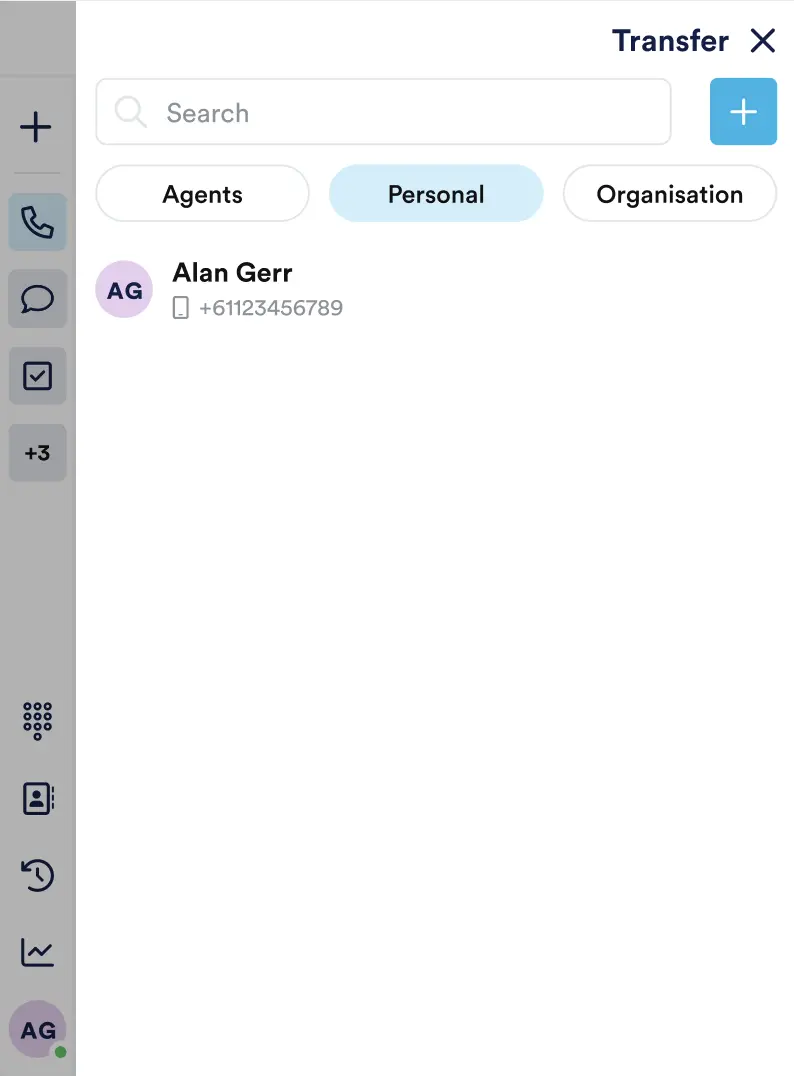The width and height of the screenshot is (794, 1076).
Task: View call history using the clock icon
Action: tap(37, 875)
